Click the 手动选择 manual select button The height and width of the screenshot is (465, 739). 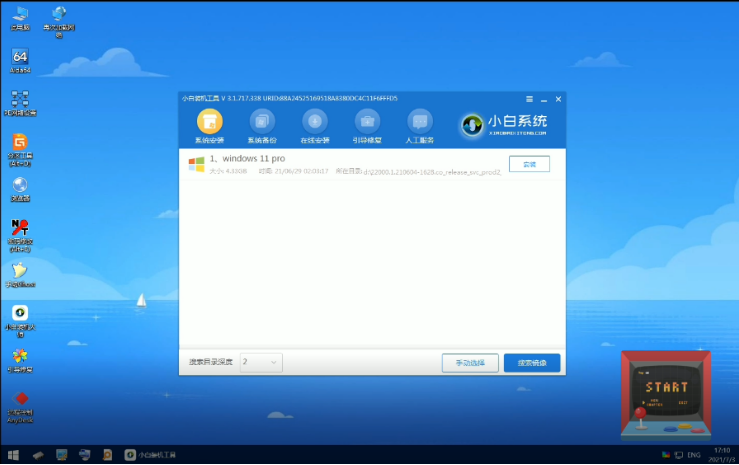(x=469, y=362)
